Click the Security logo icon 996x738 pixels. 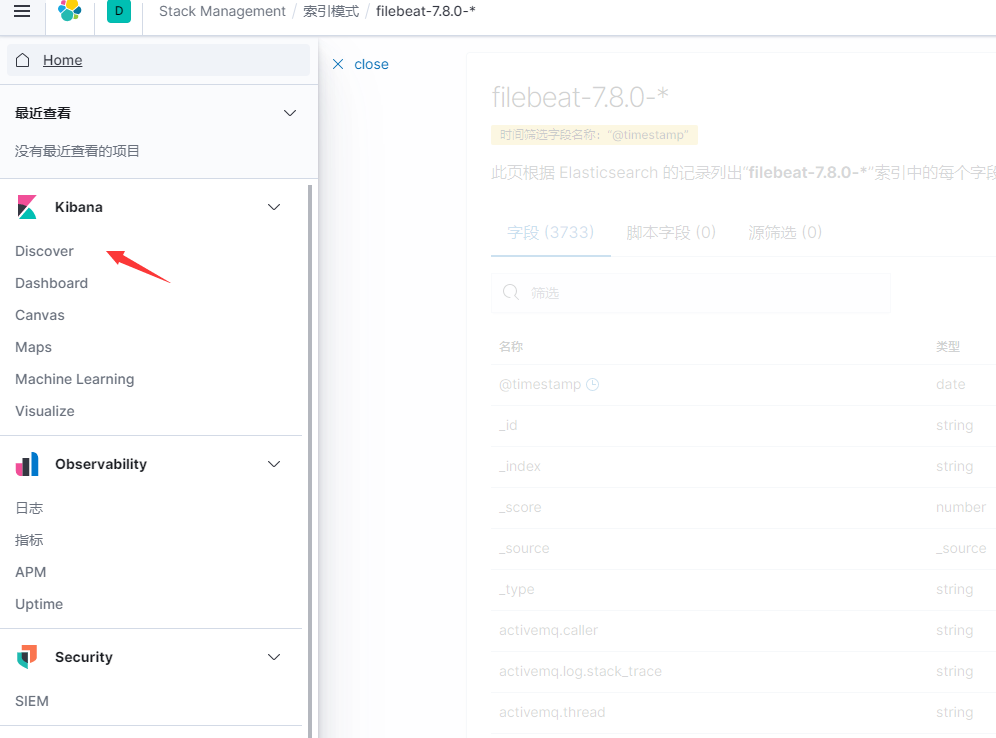click(27, 657)
